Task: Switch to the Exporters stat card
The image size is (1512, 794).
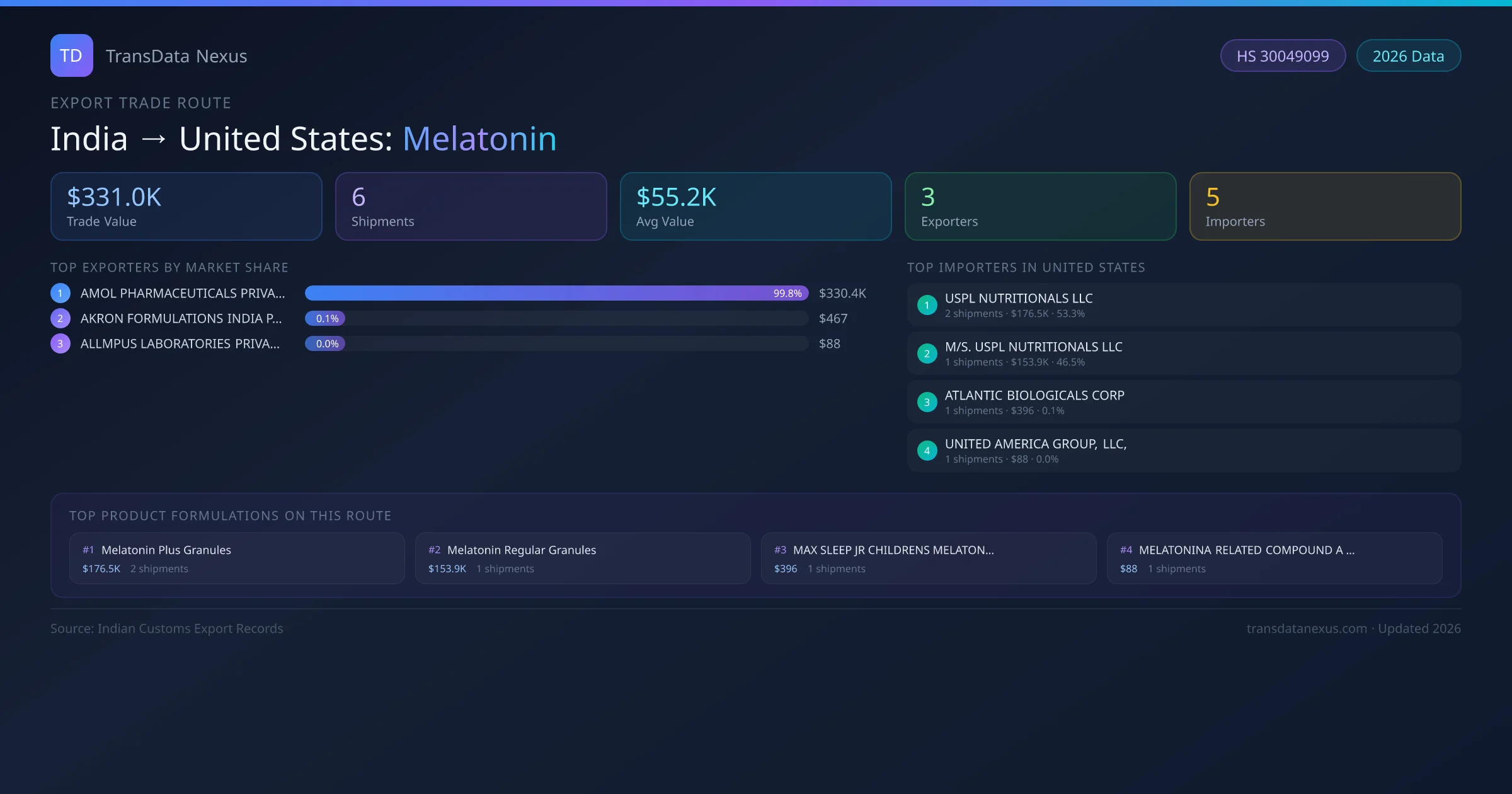Action: click(x=1040, y=206)
